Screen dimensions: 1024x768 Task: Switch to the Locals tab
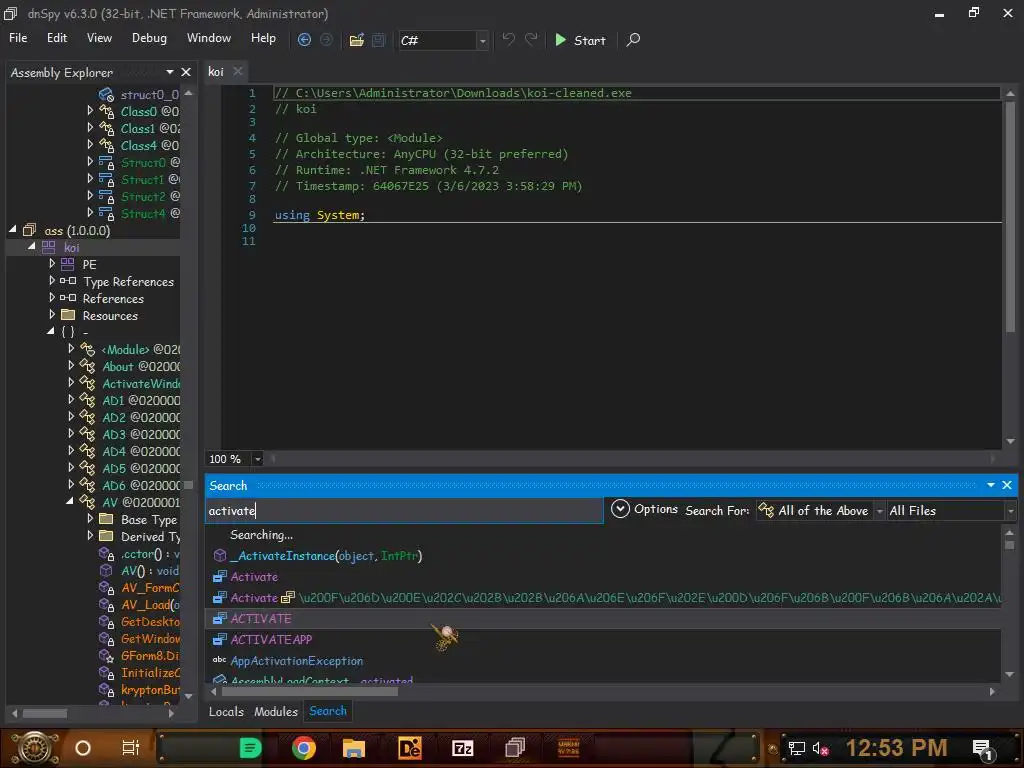click(226, 711)
